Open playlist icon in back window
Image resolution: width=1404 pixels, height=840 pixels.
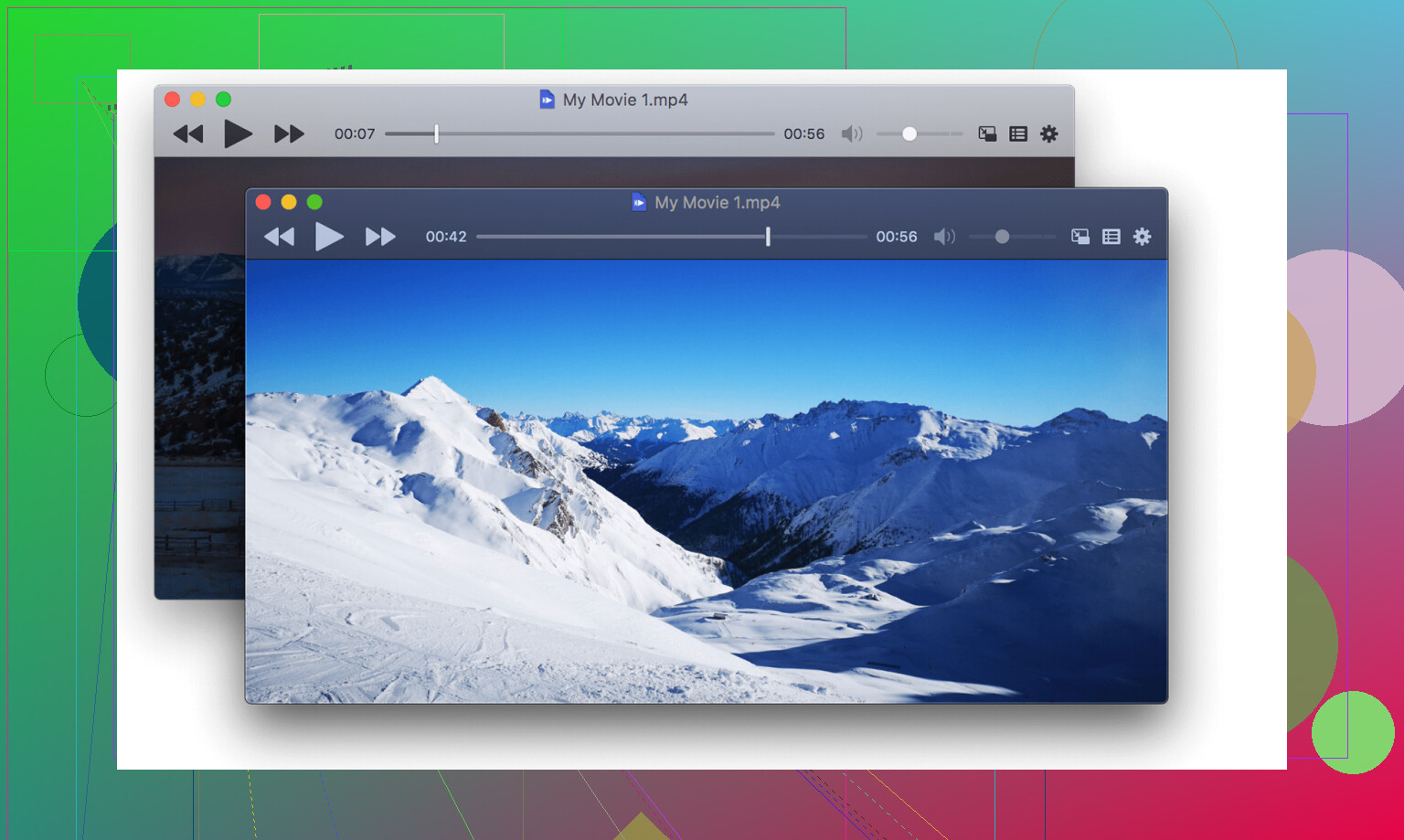1018,134
